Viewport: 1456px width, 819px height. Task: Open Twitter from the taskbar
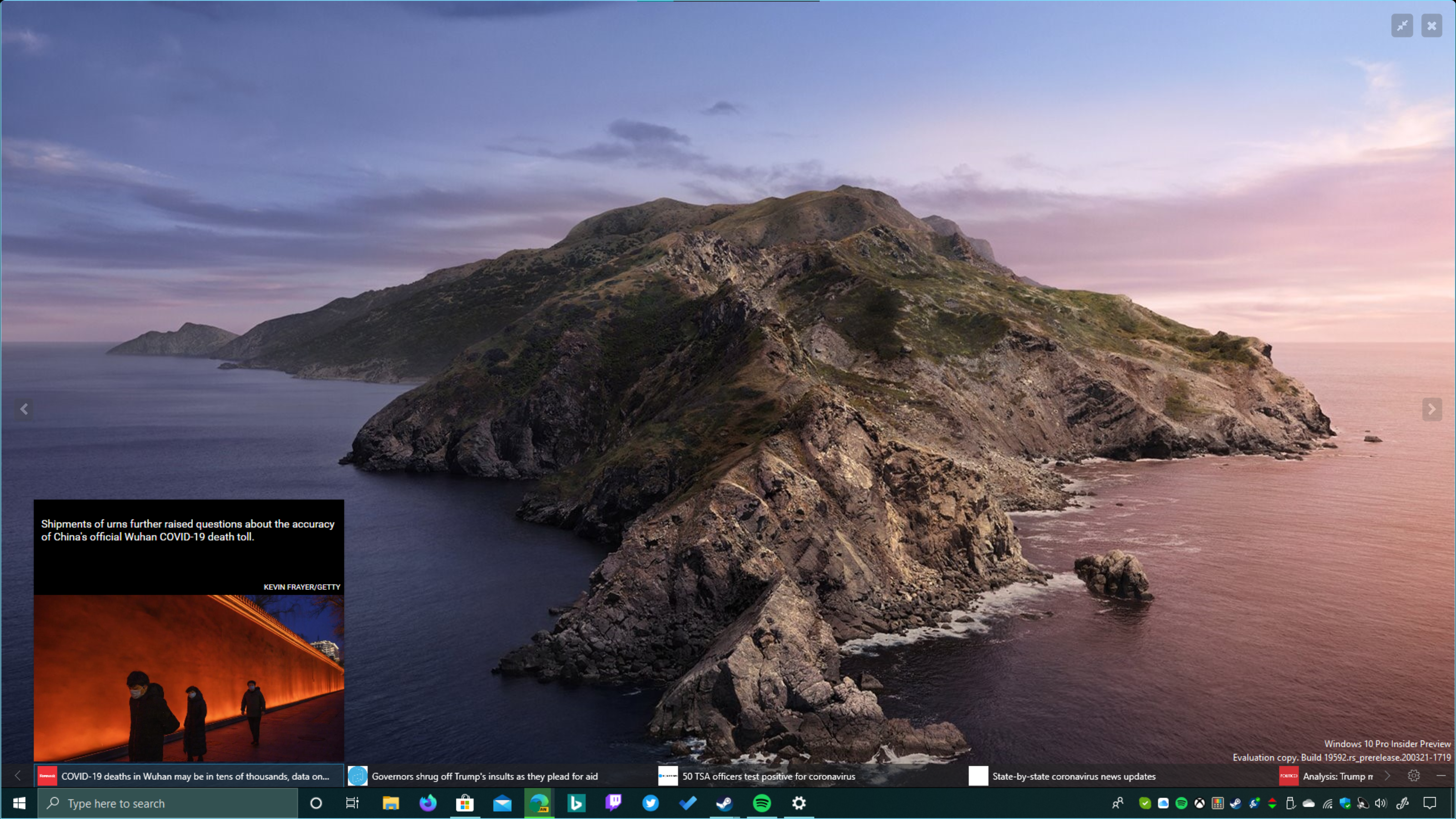650,803
